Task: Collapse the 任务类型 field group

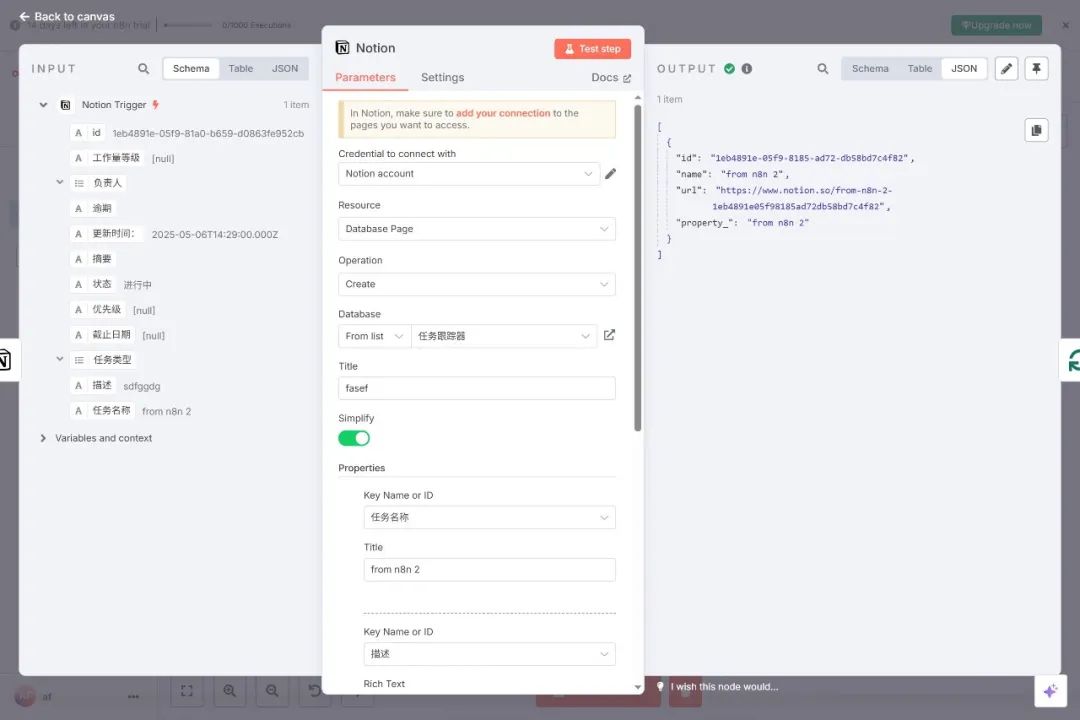Action: click(60, 359)
